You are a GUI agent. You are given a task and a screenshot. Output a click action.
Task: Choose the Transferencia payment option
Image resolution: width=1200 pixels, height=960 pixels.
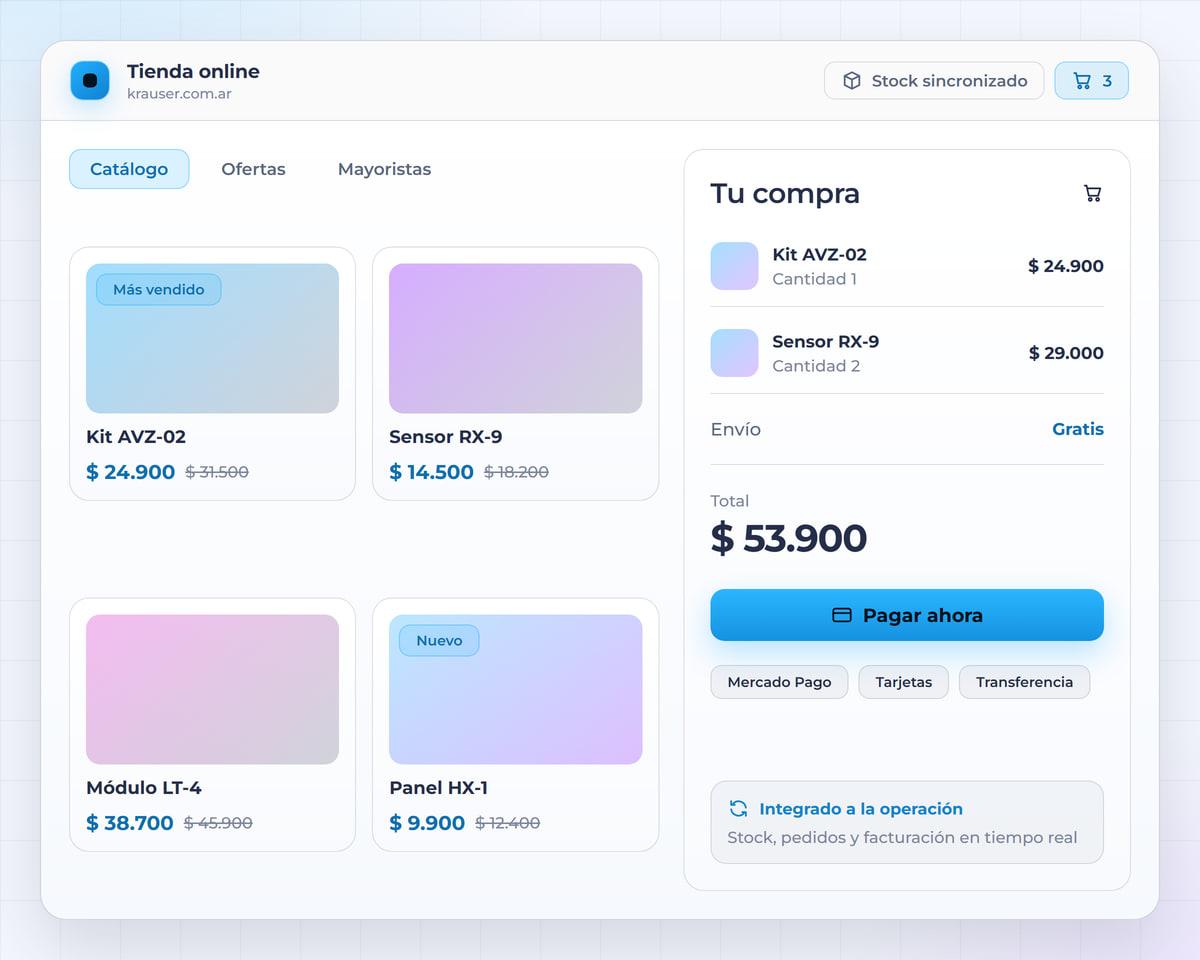[x=1024, y=682]
